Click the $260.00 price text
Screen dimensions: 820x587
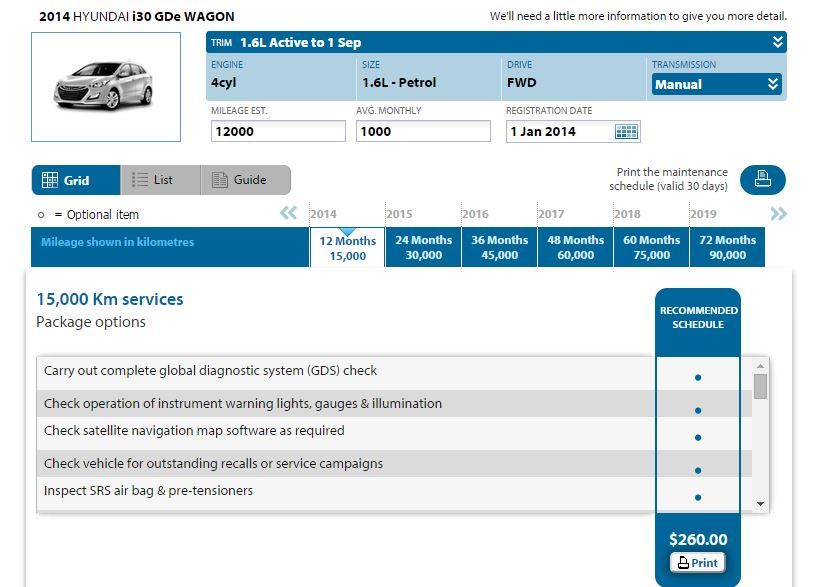(698, 539)
